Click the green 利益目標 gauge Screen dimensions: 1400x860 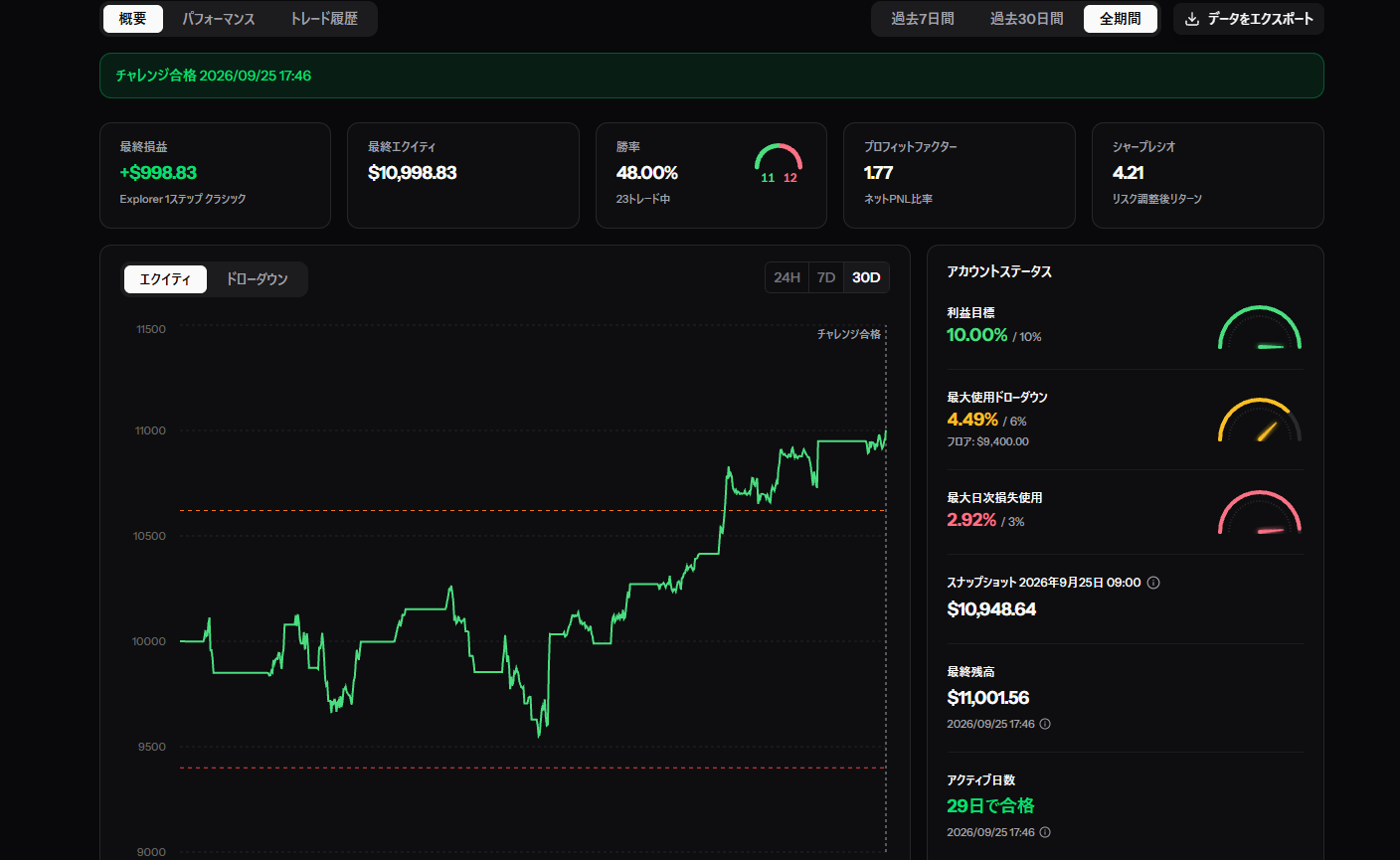(x=1260, y=327)
